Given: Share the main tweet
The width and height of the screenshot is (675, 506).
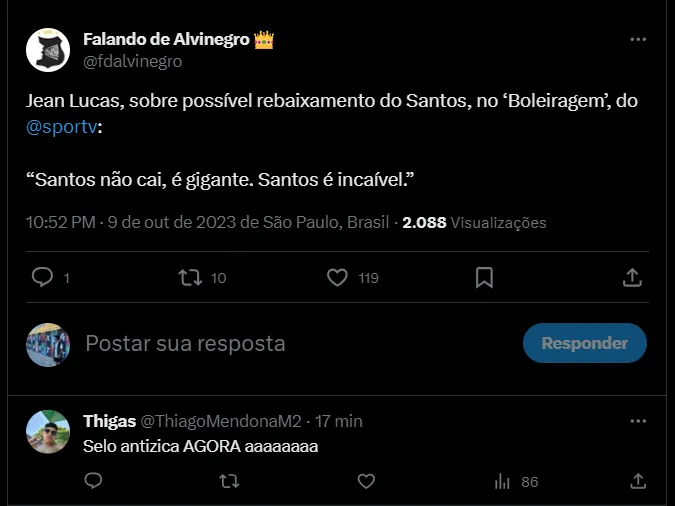Looking at the screenshot, I should [x=632, y=277].
